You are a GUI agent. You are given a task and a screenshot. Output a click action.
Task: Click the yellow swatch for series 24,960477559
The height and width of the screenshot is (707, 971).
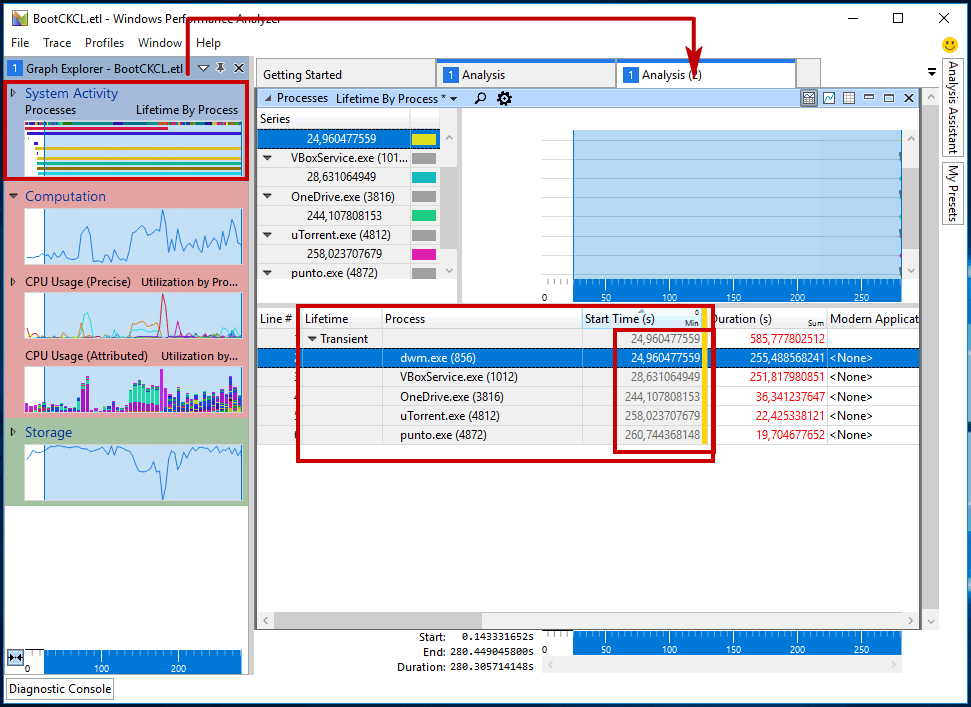coord(424,139)
